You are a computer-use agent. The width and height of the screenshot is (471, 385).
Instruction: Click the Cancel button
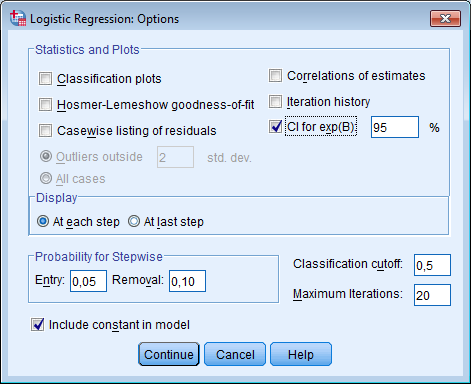point(235,354)
